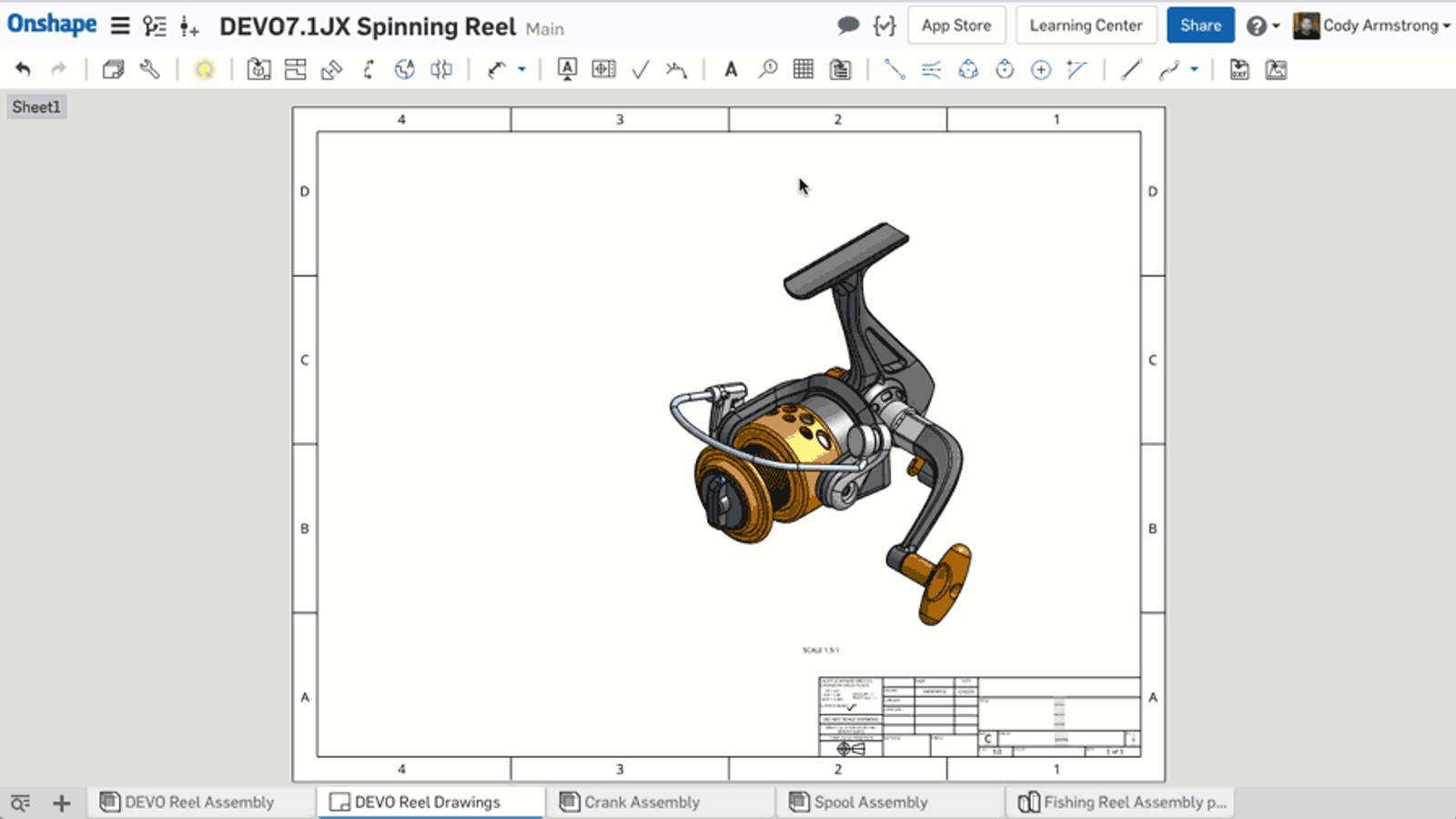Click the Insert DXF file icon

1239,69
